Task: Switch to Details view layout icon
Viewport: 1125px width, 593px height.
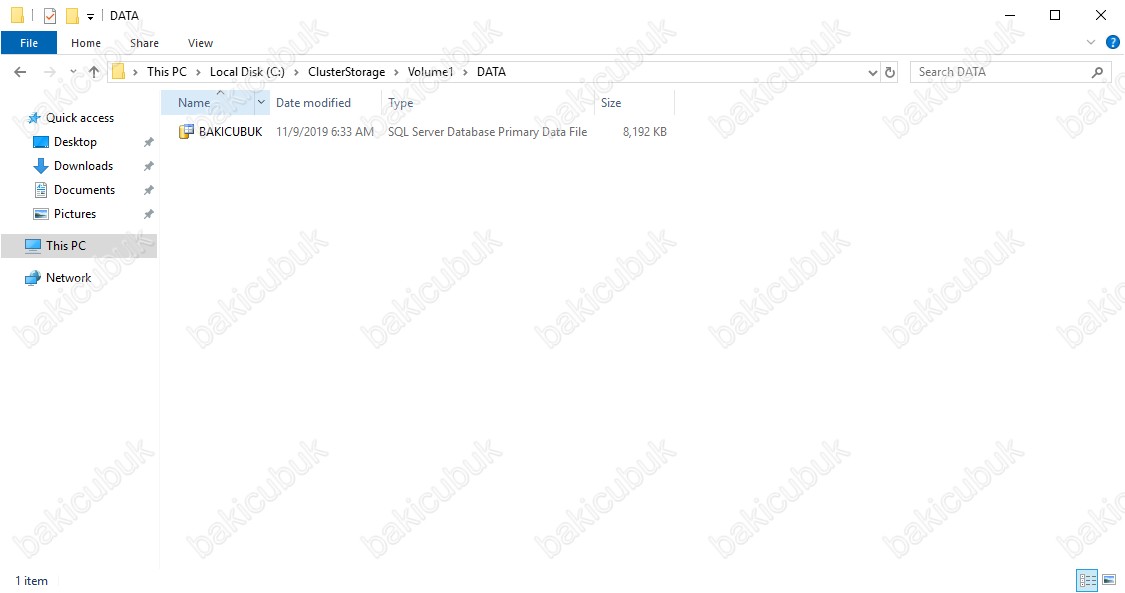Action: [x=1087, y=580]
